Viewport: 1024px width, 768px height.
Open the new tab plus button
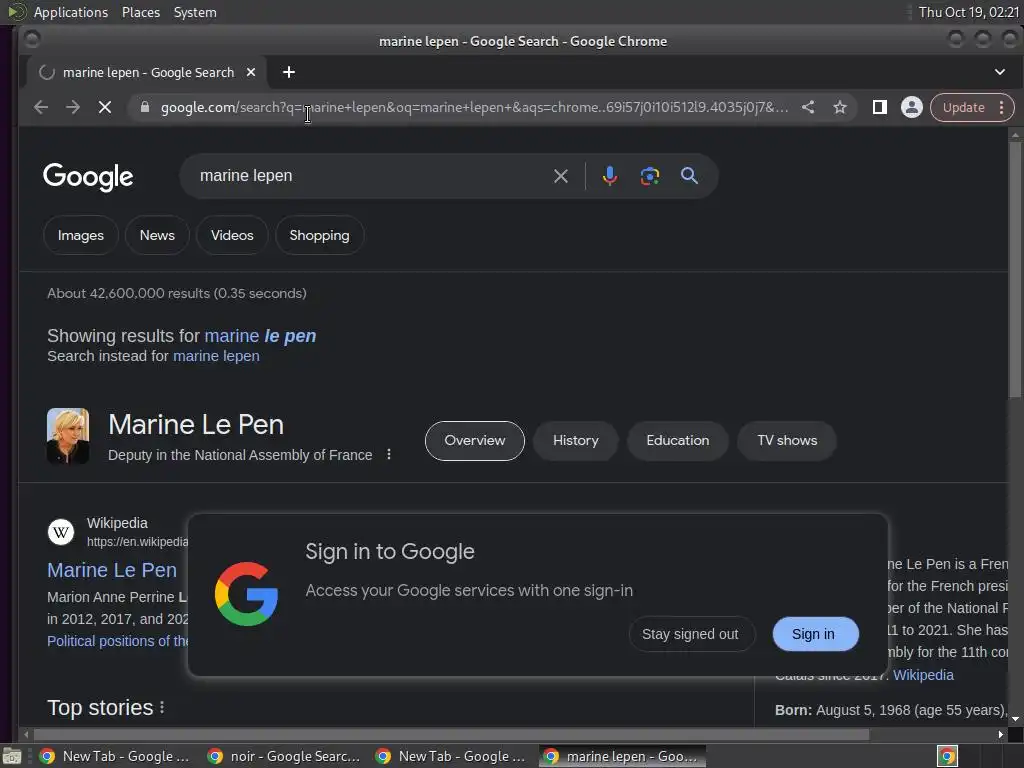289,72
